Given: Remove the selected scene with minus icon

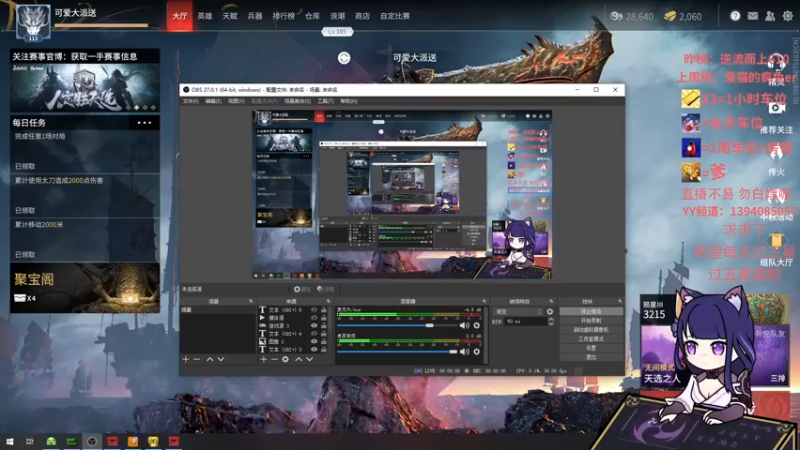Looking at the screenshot, I should 196,359.
